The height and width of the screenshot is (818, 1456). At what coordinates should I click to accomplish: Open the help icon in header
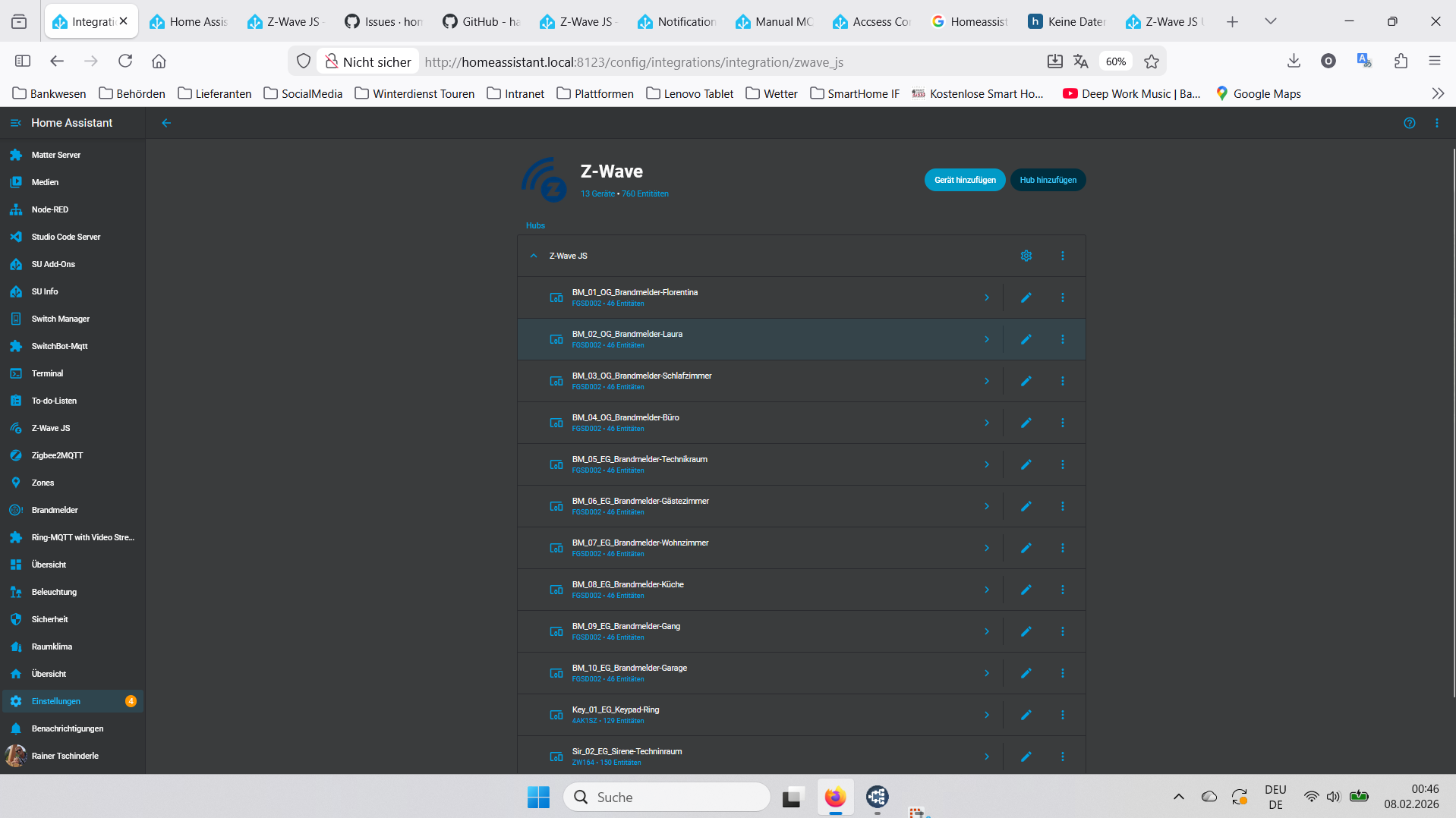(x=1410, y=123)
